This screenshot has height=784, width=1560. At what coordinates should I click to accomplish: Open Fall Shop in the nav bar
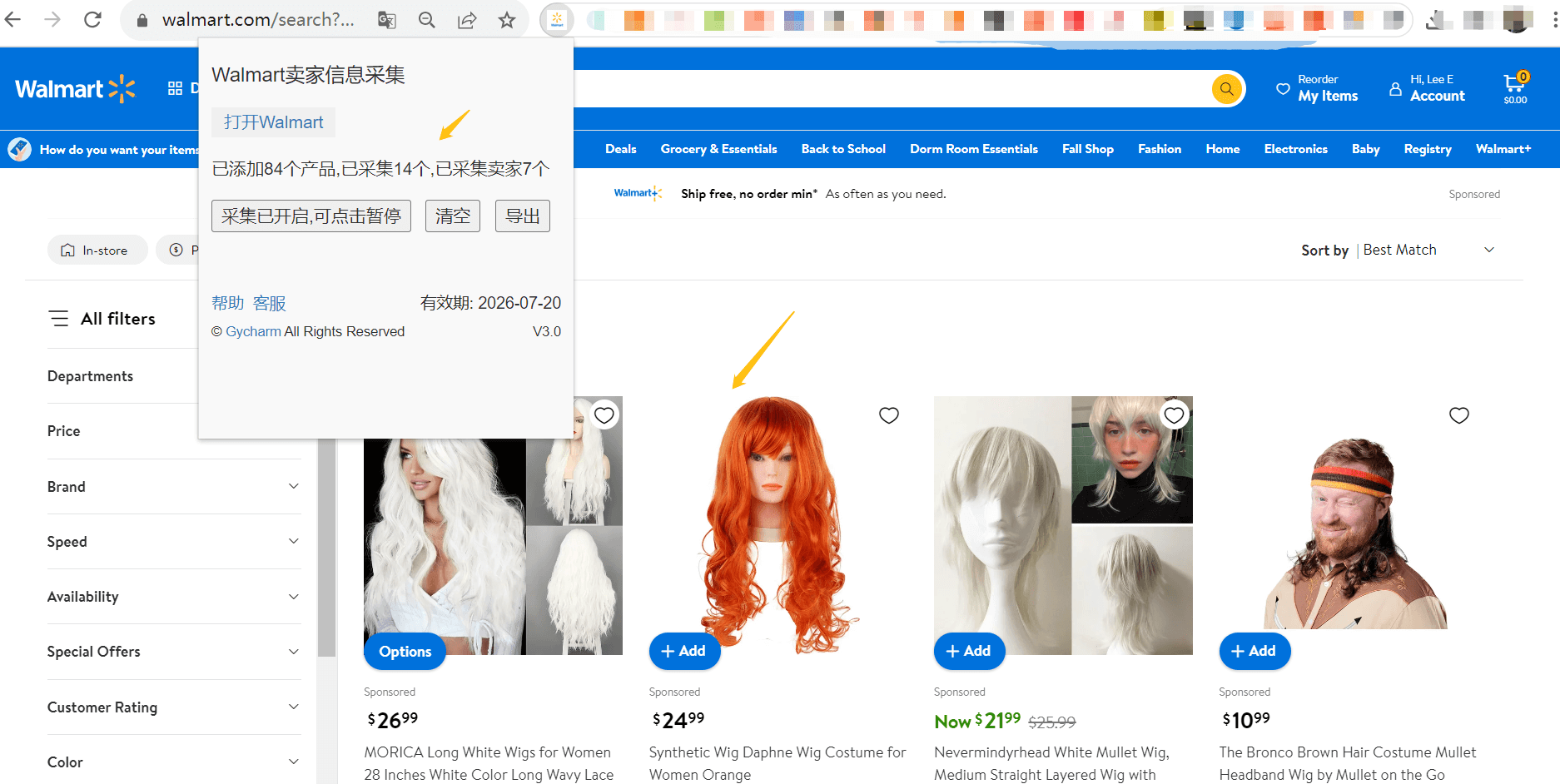tap(1088, 149)
